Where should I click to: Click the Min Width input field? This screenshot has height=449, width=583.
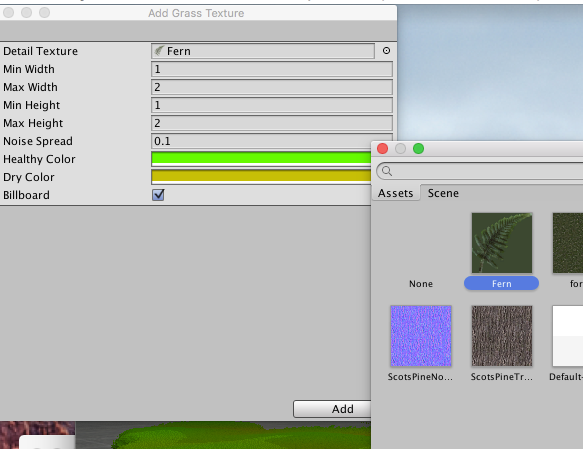point(272,69)
